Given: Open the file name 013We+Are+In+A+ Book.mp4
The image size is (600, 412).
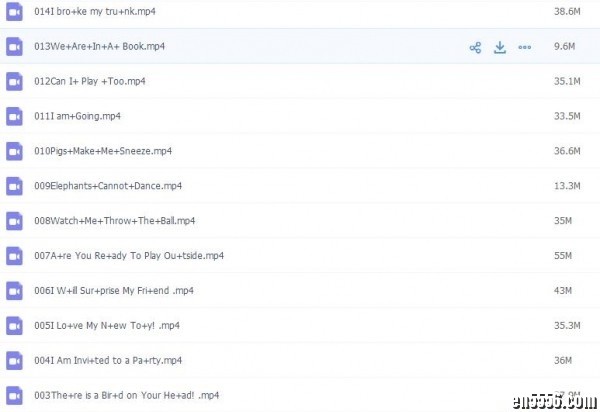Looking at the screenshot, I should click(99, 47).
